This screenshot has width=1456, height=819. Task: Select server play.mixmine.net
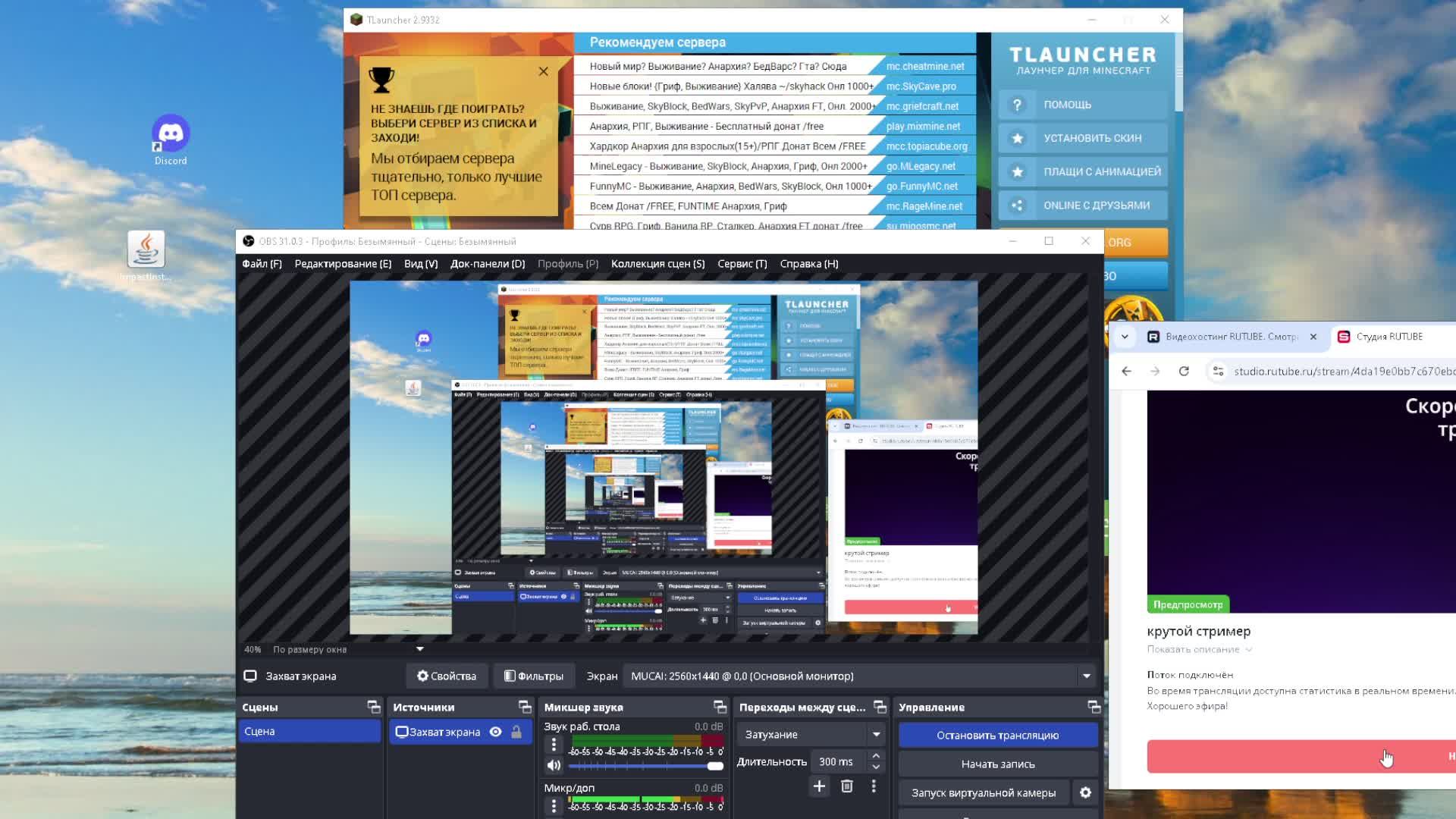(x=923, y=126)
